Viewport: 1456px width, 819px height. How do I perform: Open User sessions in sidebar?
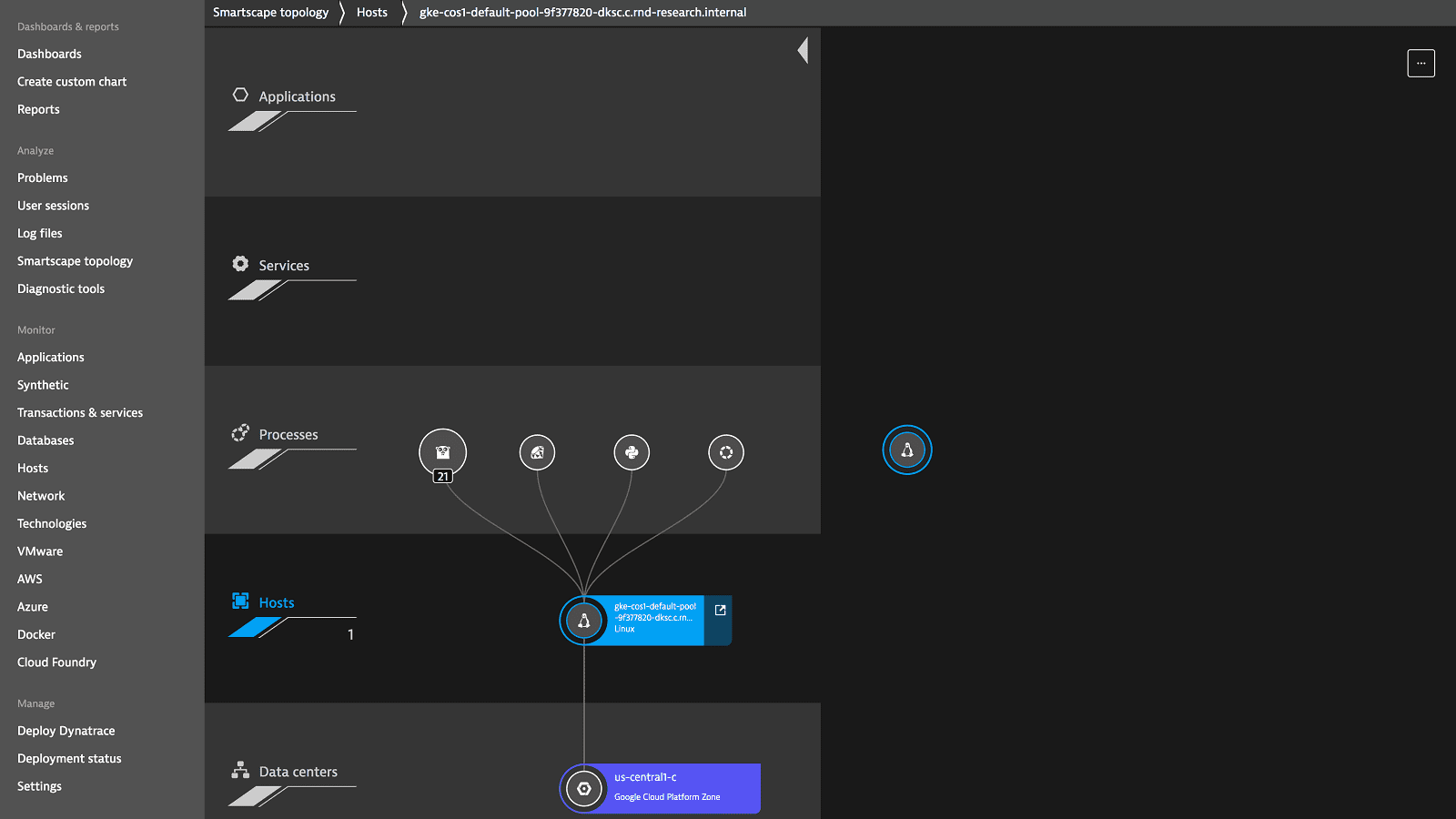pyautogui.click(x=53, y=207)
